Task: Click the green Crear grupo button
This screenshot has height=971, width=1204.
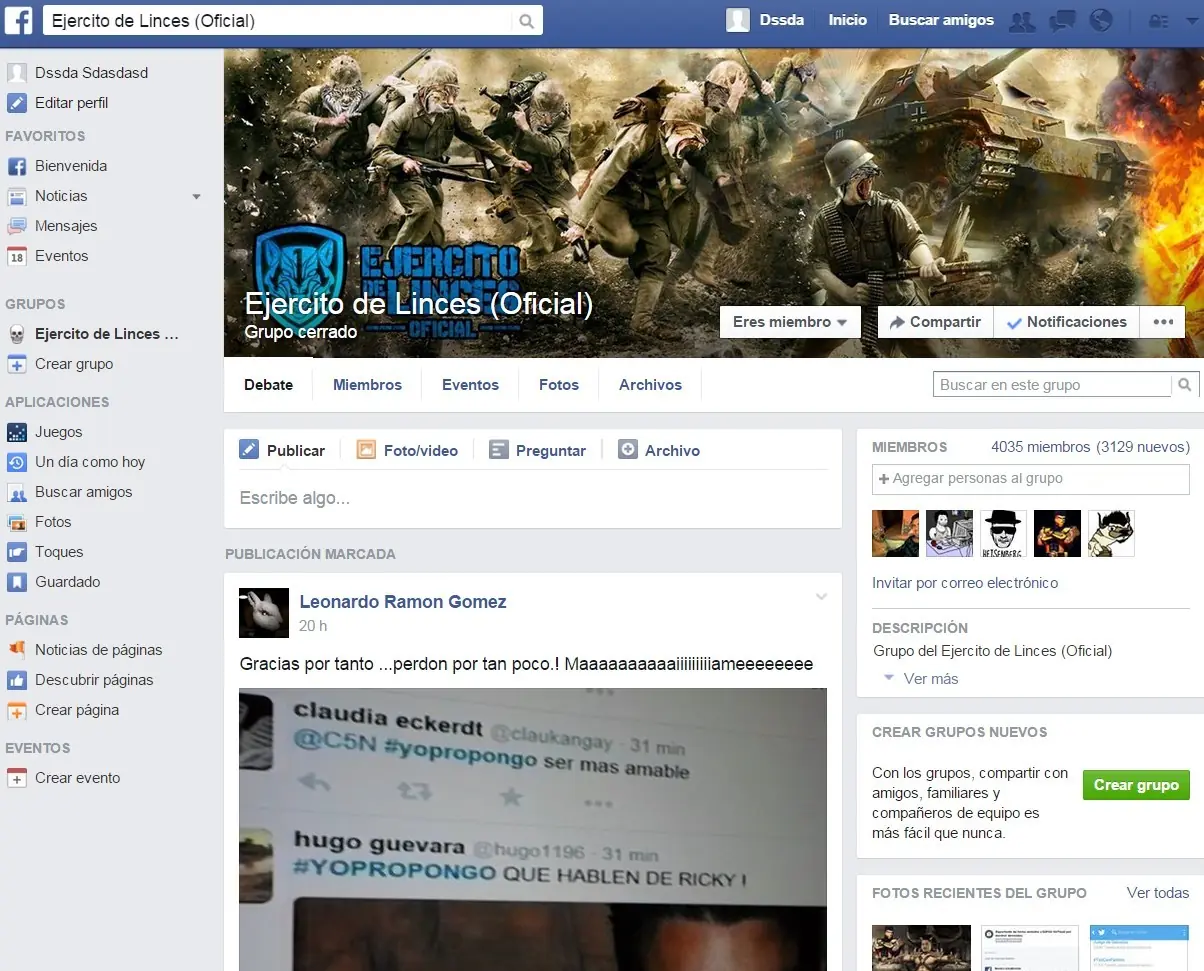Action: (1136, 785)
